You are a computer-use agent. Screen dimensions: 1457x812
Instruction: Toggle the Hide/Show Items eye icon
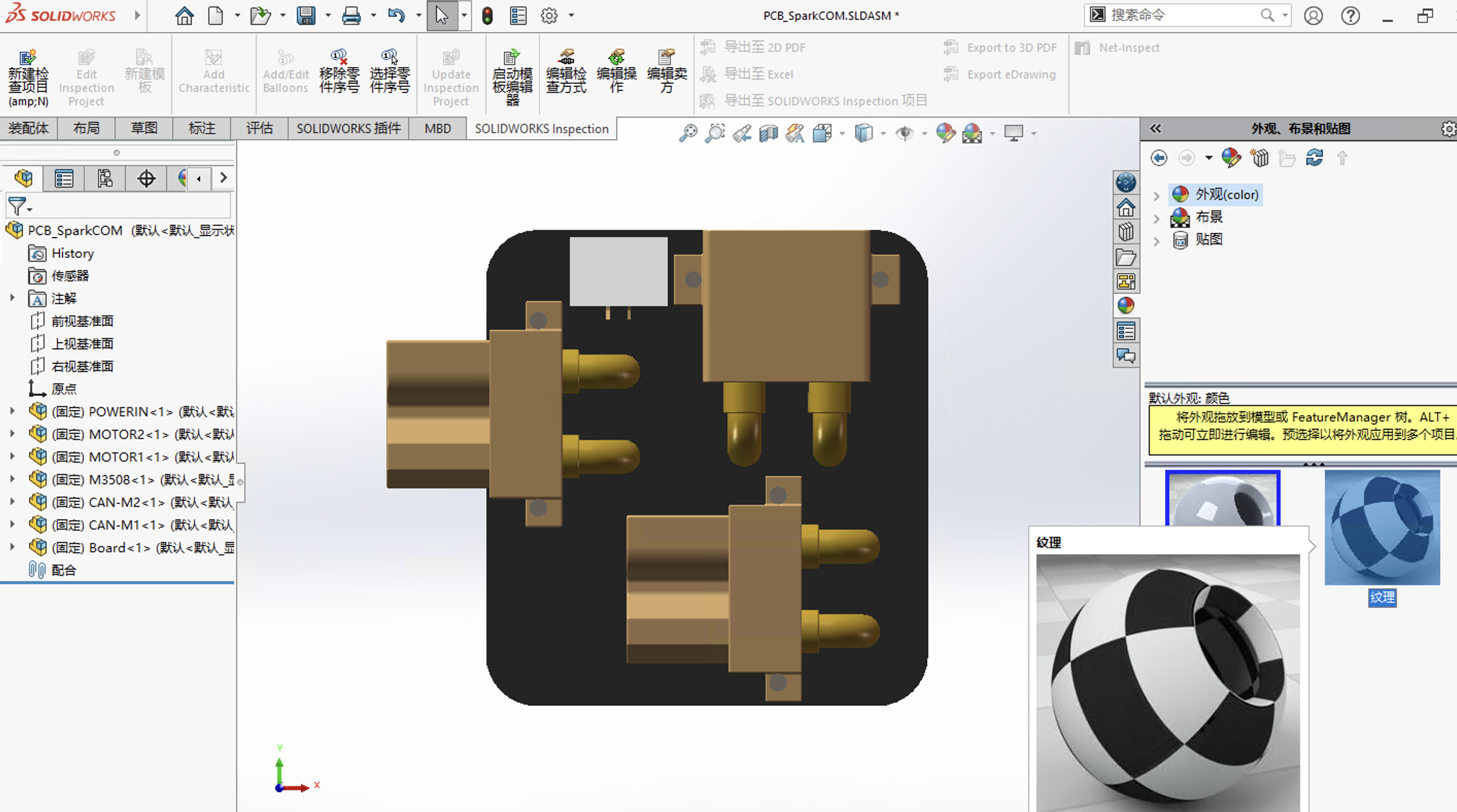tap(904, 133)
